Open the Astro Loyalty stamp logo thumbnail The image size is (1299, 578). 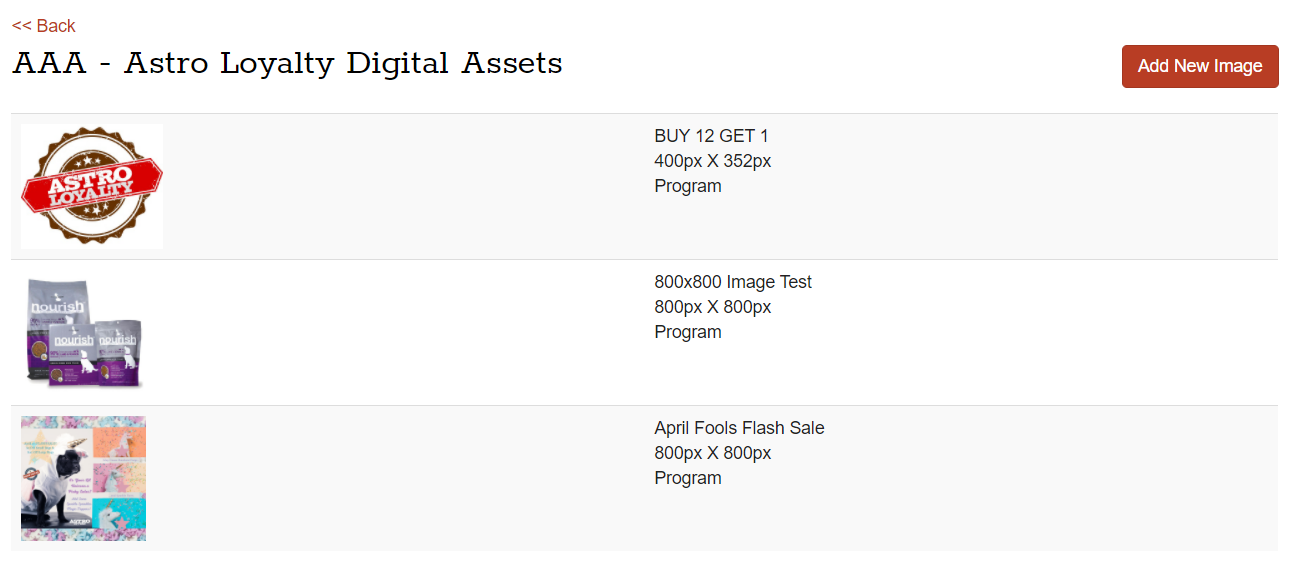[x=92, y=186]
